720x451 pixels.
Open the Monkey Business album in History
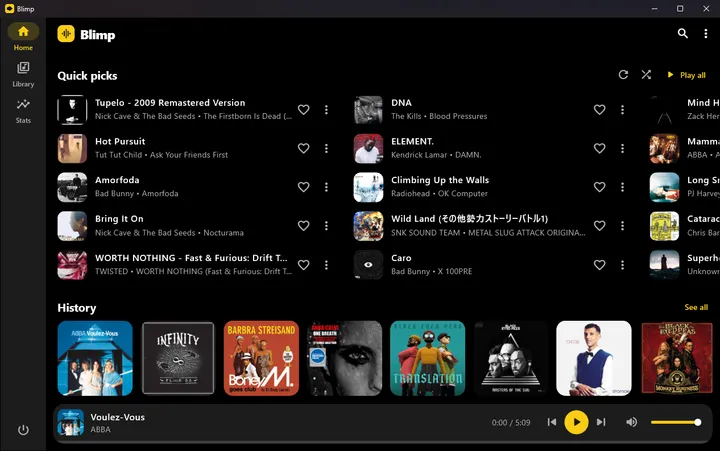click(x=677, y=358)
